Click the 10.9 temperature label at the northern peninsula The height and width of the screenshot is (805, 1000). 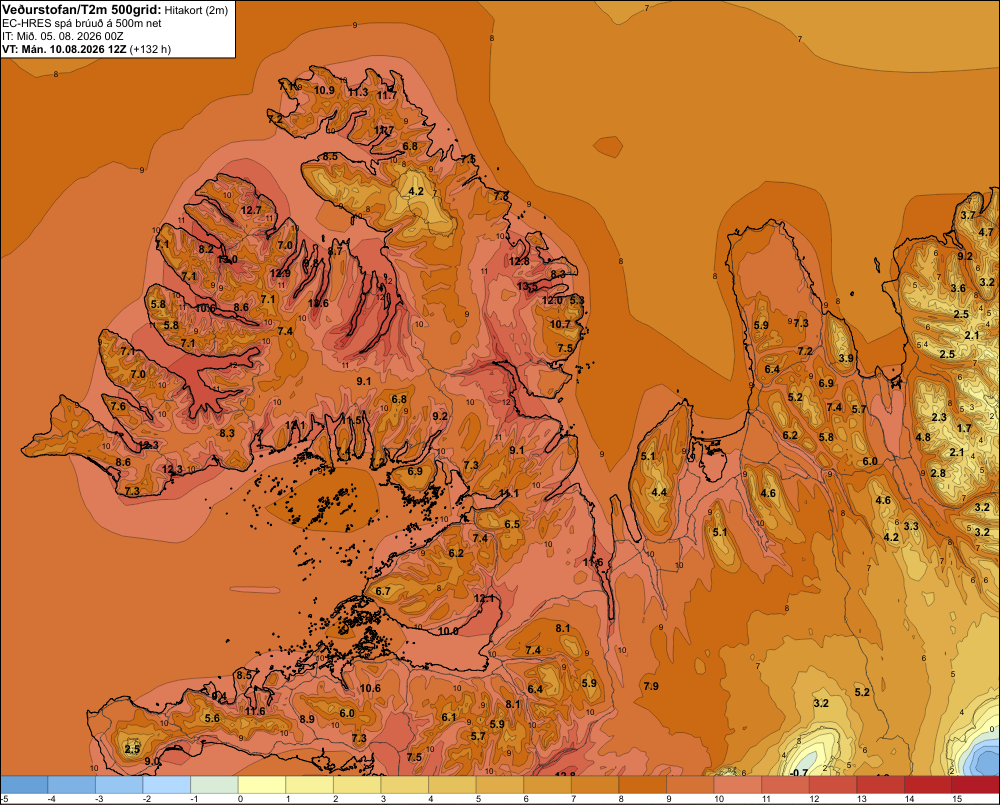click(x=324, y=90)
